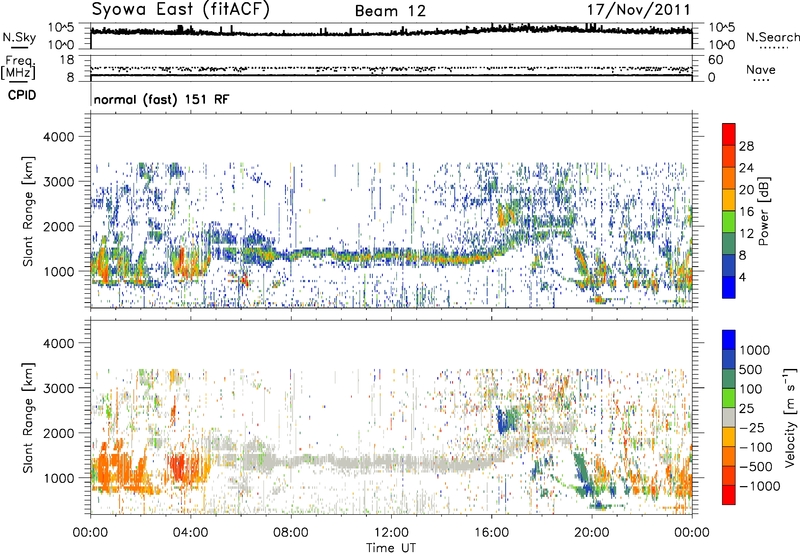Click red top segment of power colorbar
800x554 pixels.
pos(729,134)
